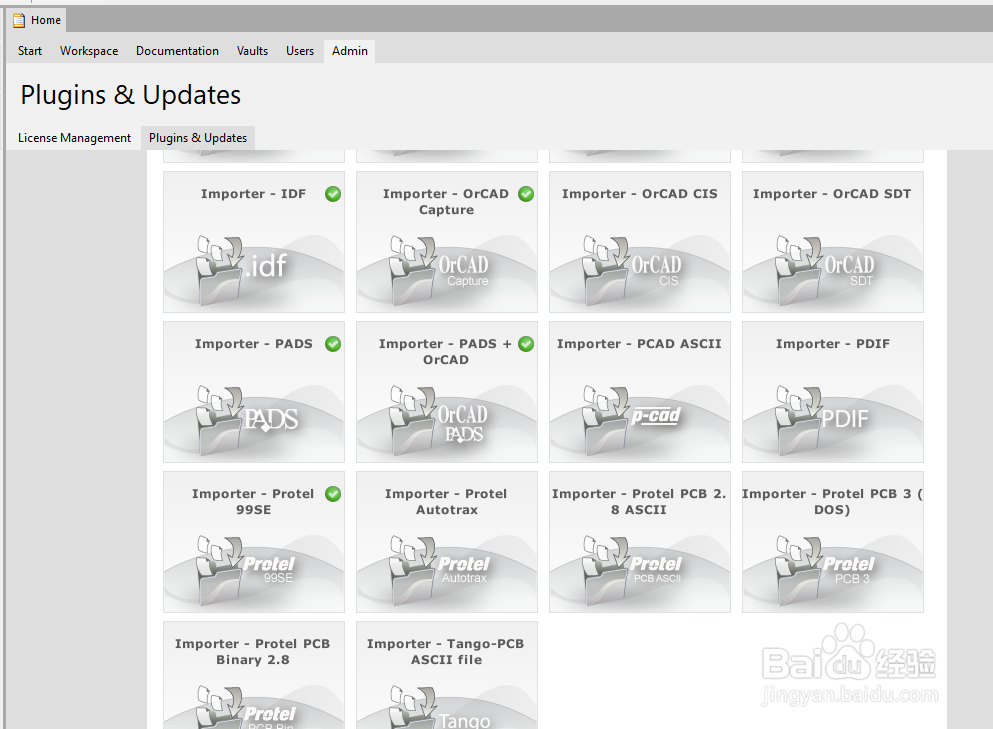Switch to the Start tab
Viewport: 993px width, 729px height.
point(30,51)
